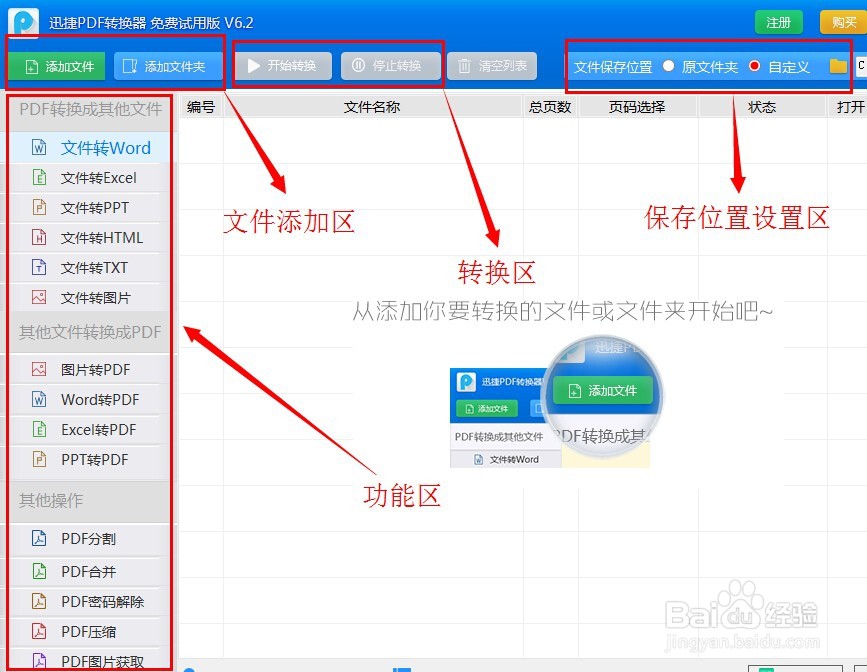Click the Word icon beside Word转PDF

tap(39, 399)
